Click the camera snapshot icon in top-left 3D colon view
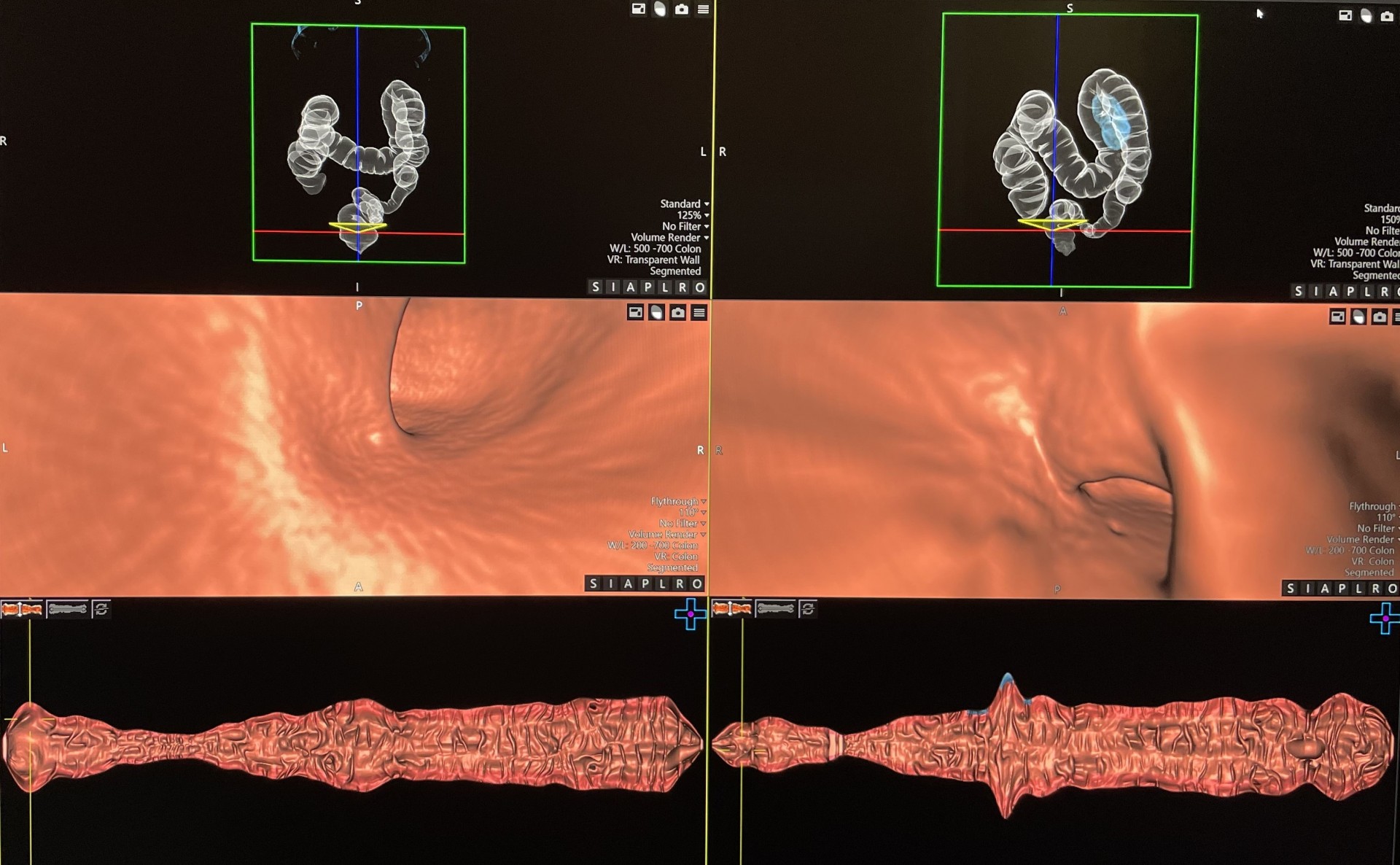The height and width of the screenshot is (865, 1400). 681,9
